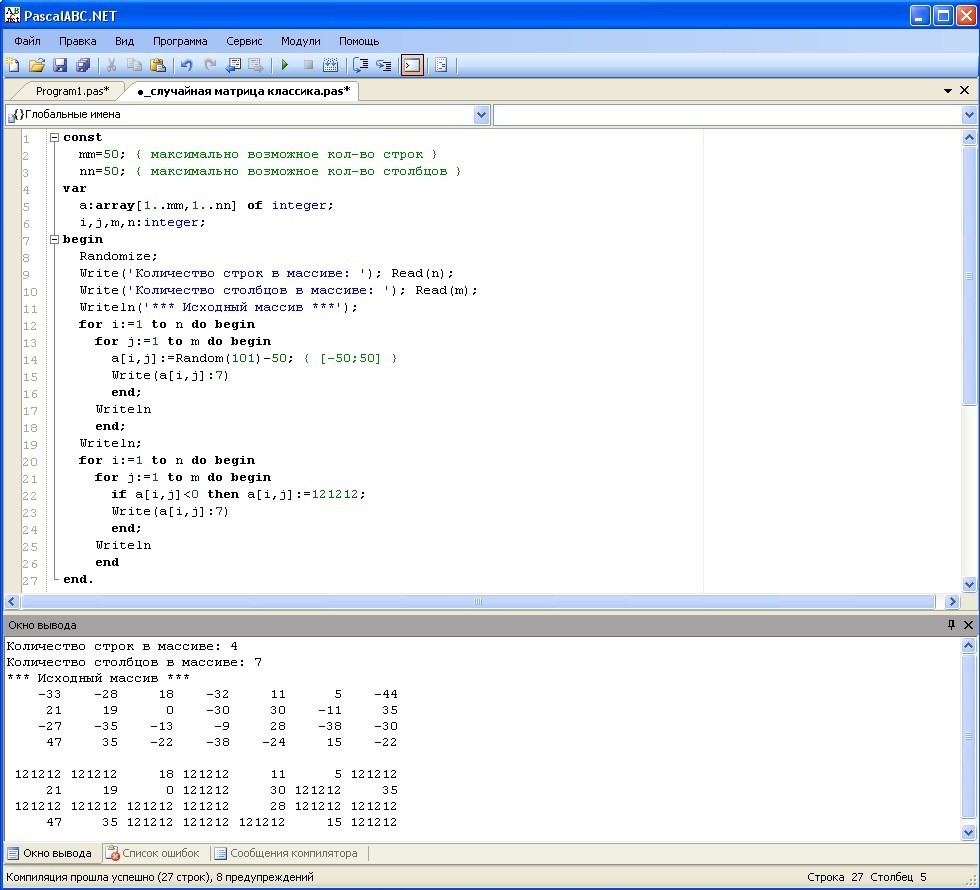Switch to the Program1.pas tab

72,91
